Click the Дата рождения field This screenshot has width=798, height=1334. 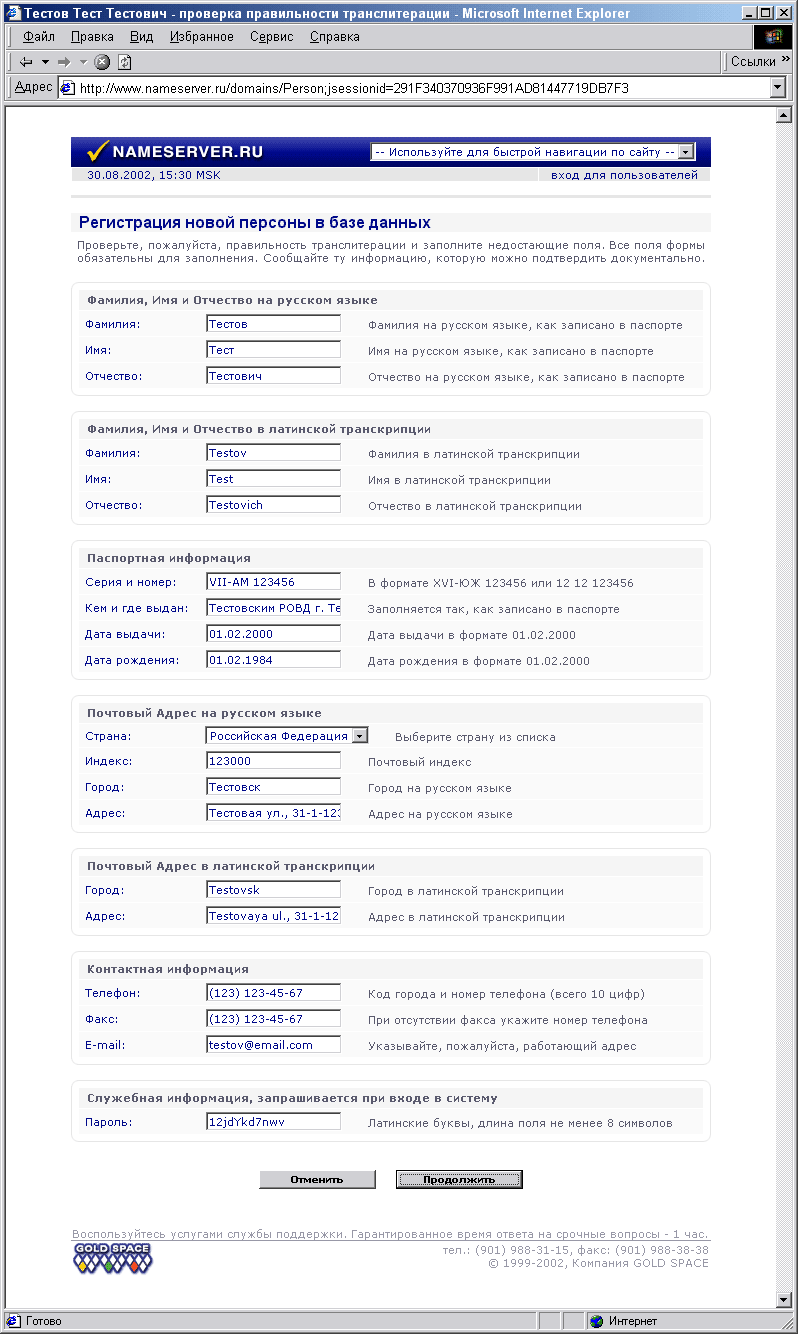click(x=273, y=660)
